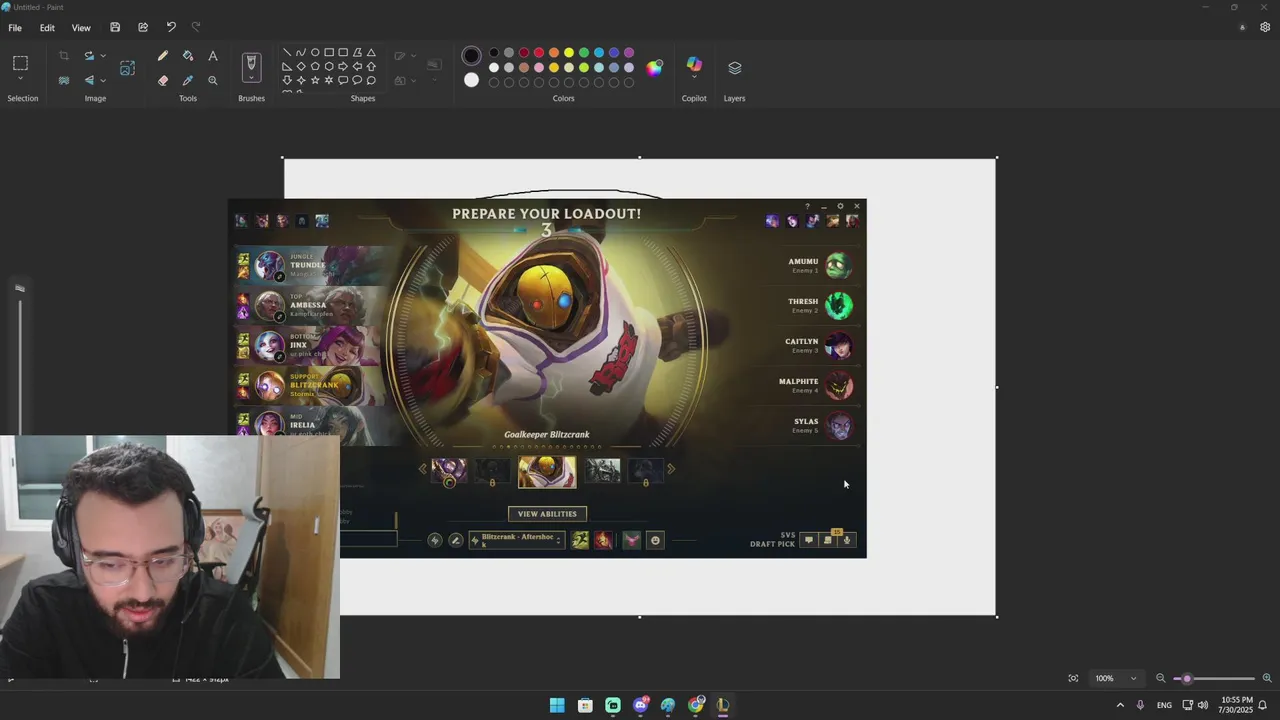
Task: Open the Blitzcrank - Aftershock rune page dropdown
Action: click(x=517, y=540)
